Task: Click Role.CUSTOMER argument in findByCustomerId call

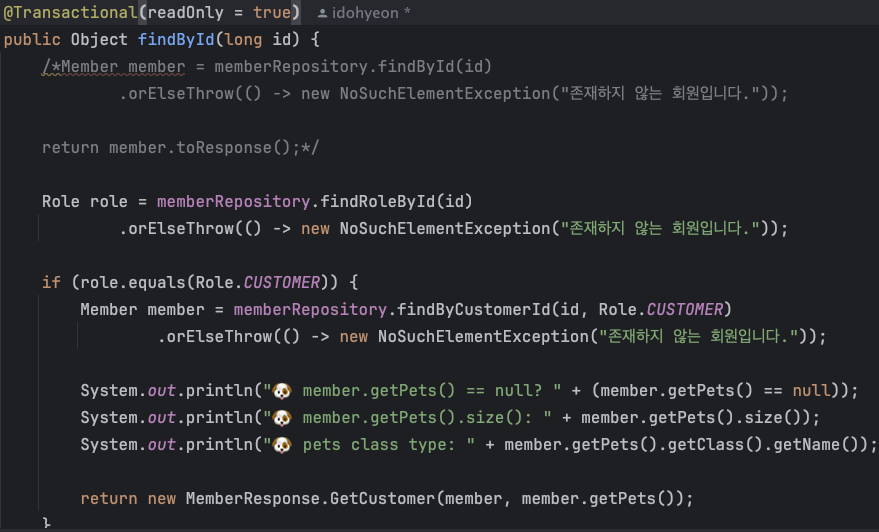Action: point(661,309)
